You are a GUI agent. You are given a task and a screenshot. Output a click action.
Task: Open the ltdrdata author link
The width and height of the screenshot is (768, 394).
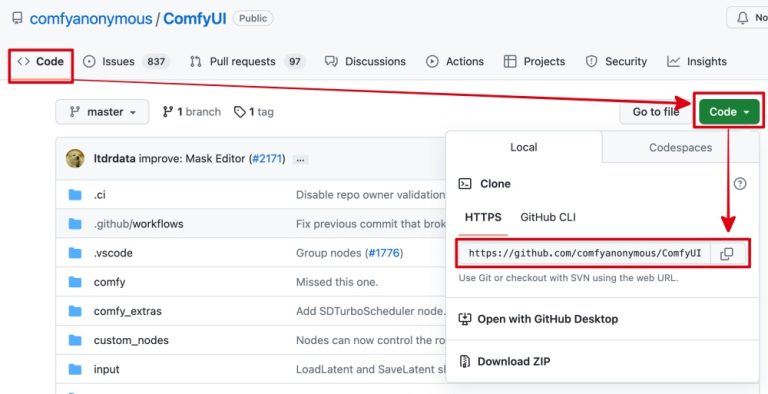(115, 159)
